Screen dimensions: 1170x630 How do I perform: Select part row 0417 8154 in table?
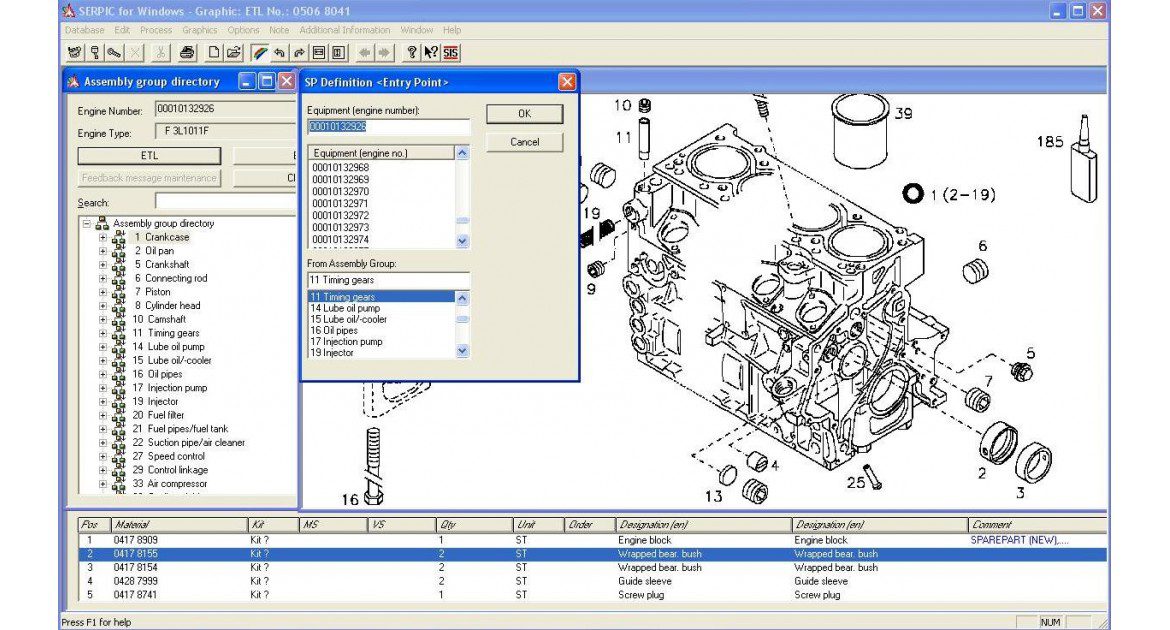coord(135,567)
